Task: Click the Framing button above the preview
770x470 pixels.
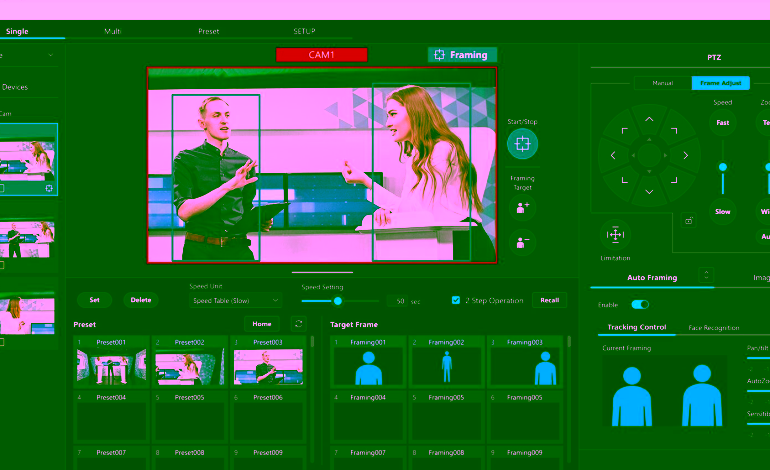Action: pyautogui.click(x=462, y=55)
